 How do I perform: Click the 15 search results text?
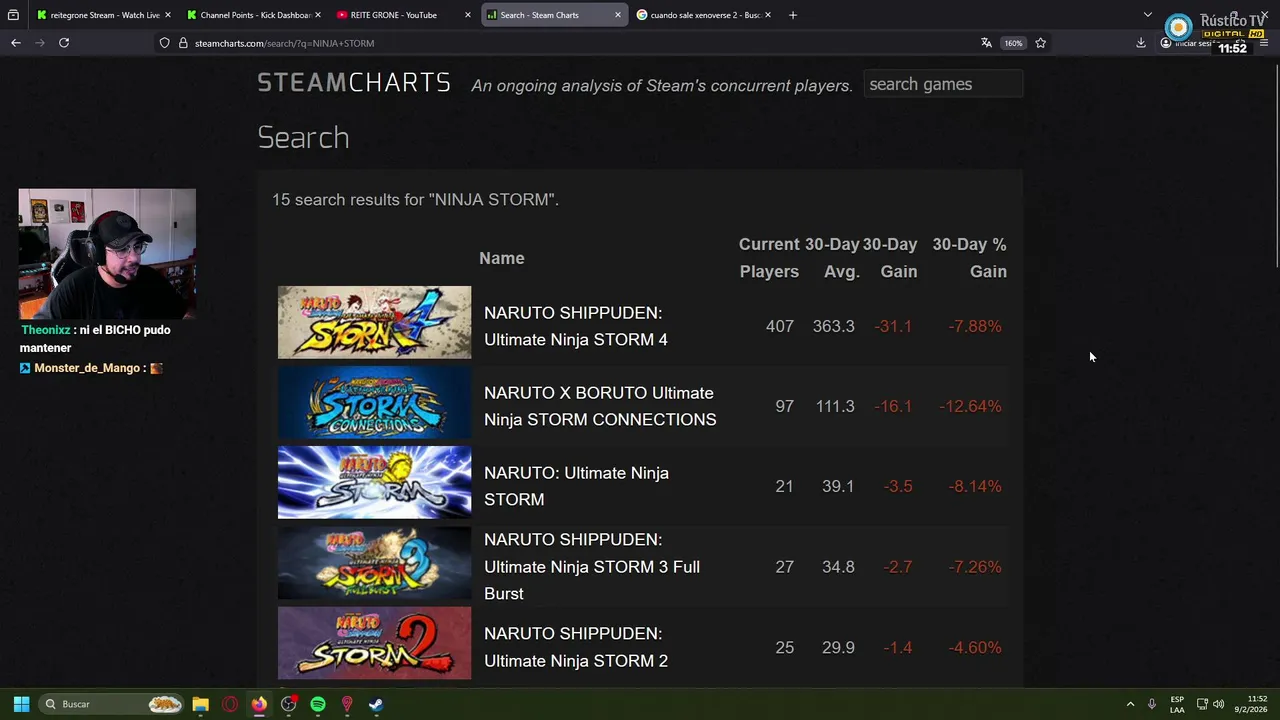415,199
